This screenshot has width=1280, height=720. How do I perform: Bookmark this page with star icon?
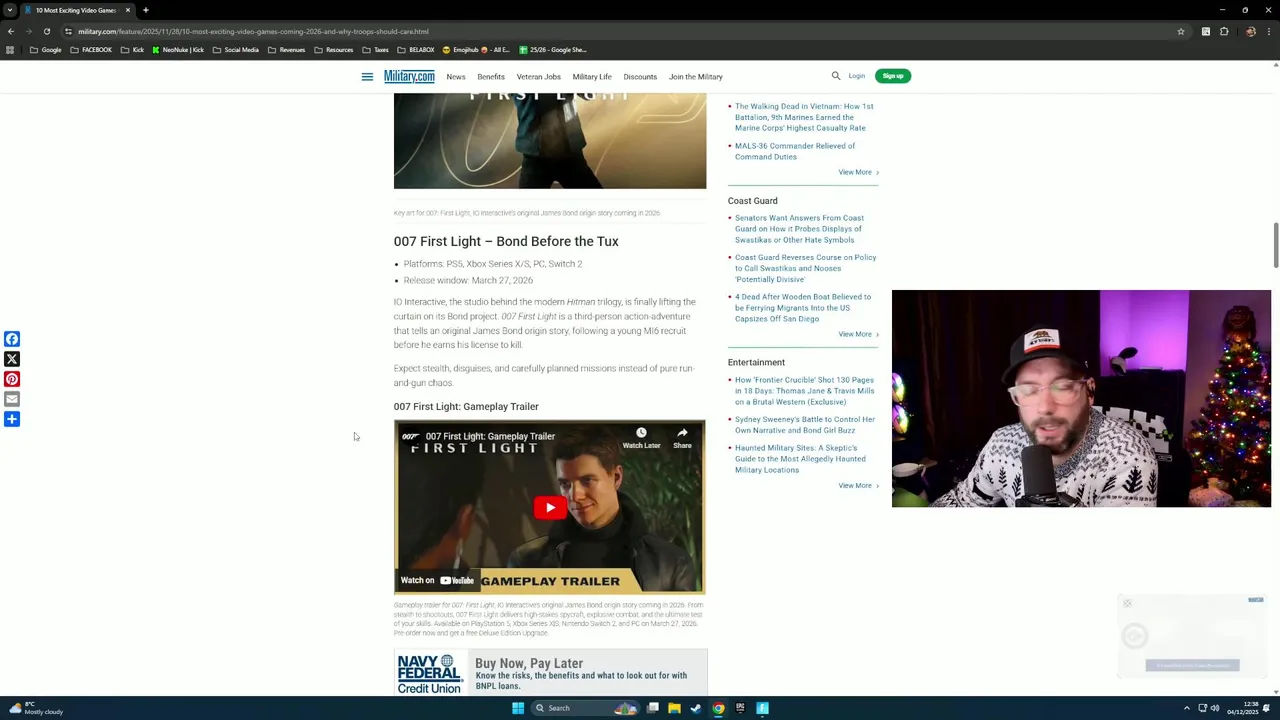pyautogui.click(x=1181, y=31)
